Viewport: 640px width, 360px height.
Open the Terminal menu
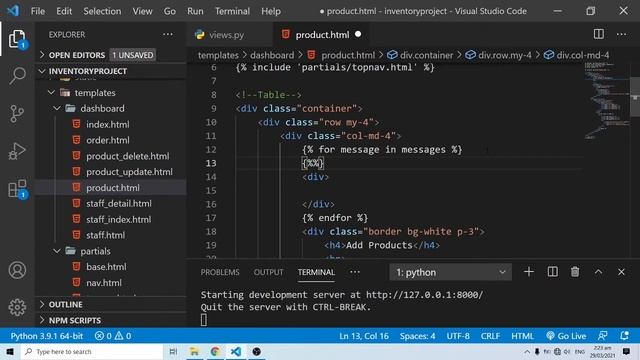coord(232,11)
